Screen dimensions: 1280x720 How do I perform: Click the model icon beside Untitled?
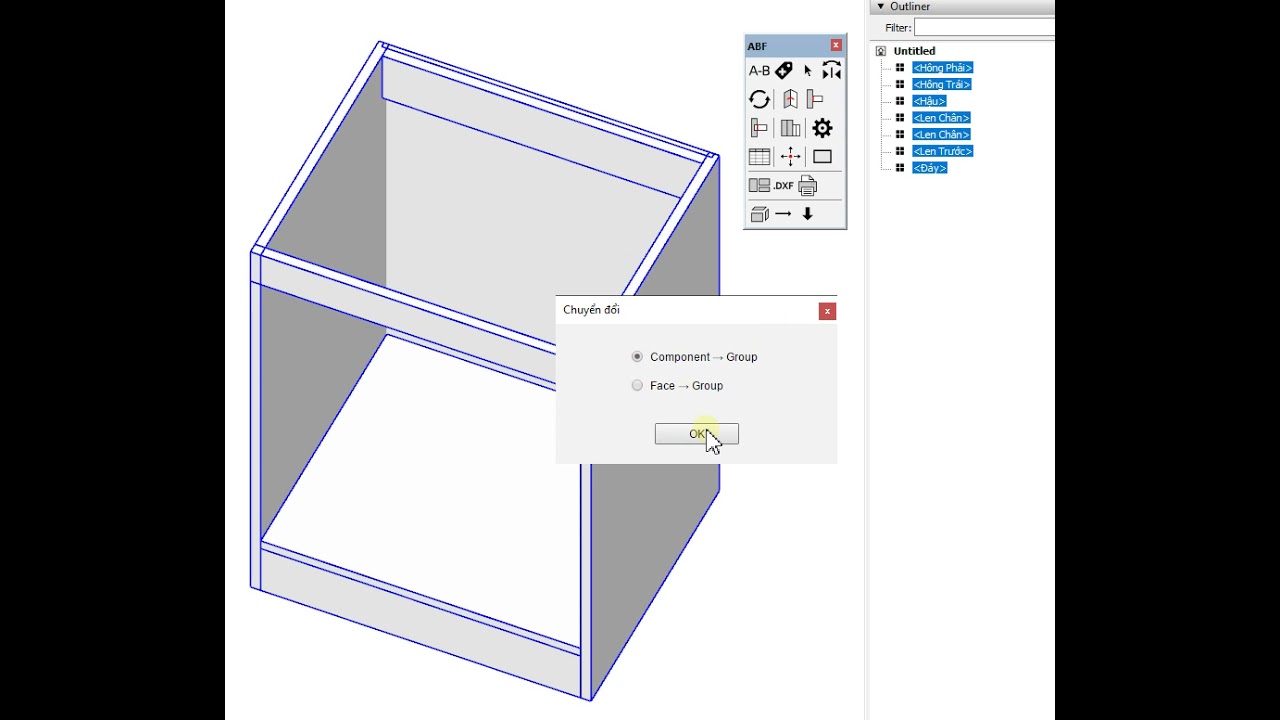pos(881,51)
